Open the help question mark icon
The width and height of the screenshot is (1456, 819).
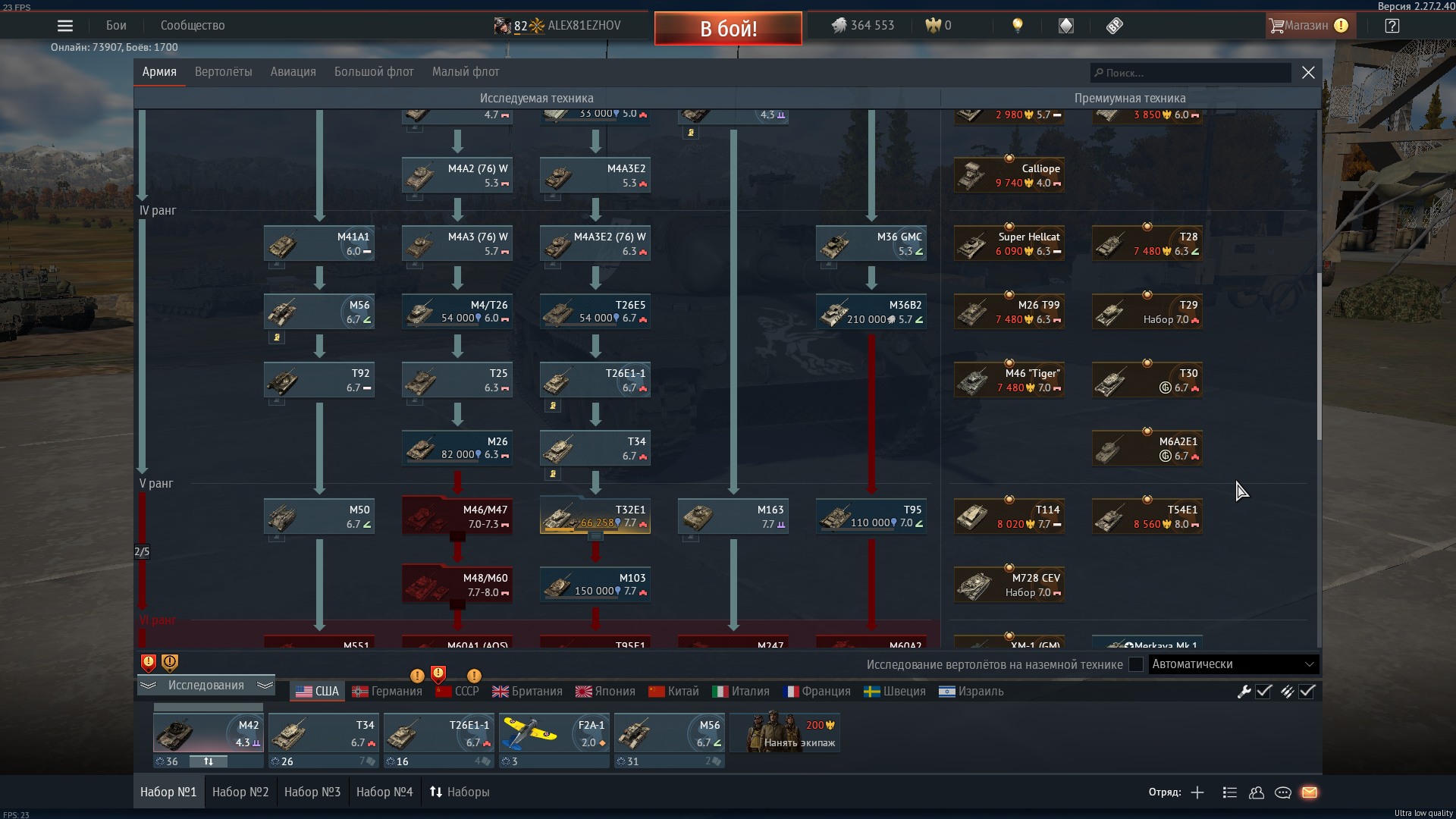point(1392,26)
